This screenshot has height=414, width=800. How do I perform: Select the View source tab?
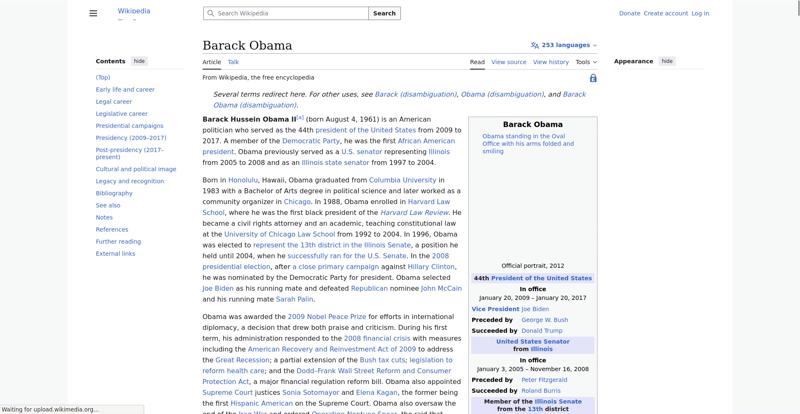pos(509,62)
